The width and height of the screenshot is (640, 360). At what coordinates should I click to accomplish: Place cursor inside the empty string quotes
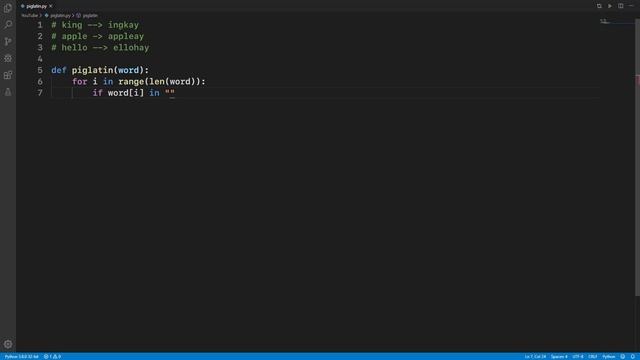click(x=170, y=93)
